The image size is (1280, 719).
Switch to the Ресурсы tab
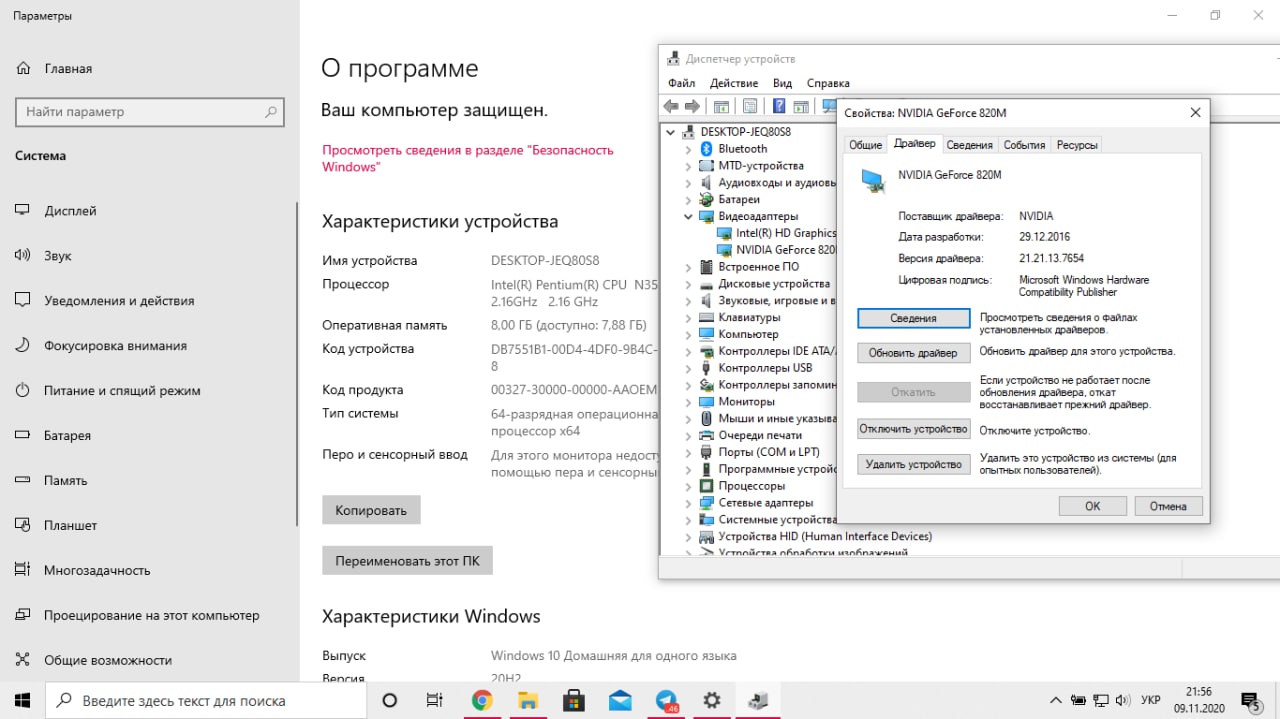pos(1077,145)
